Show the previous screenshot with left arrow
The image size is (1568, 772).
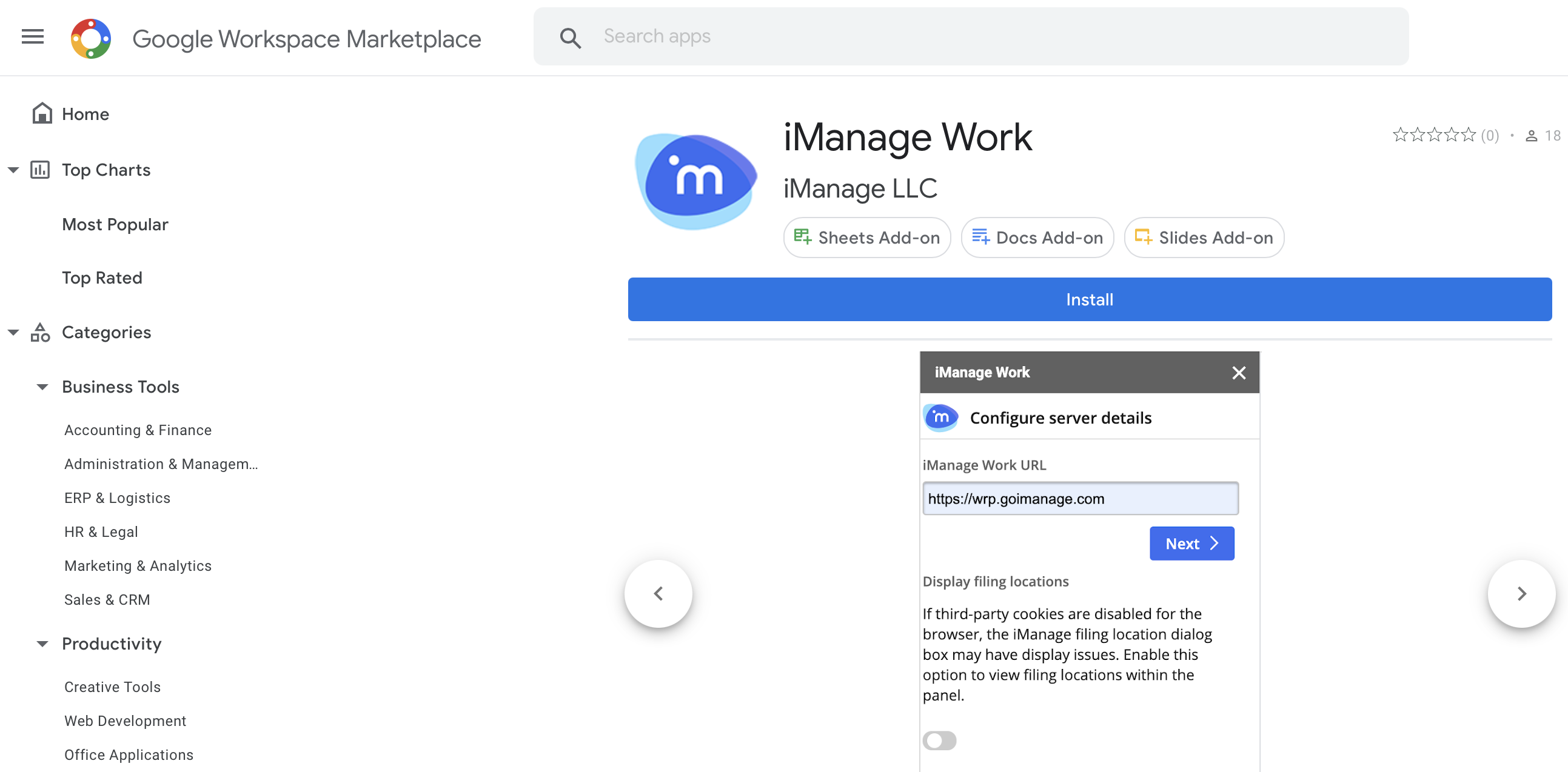point(658,593)
